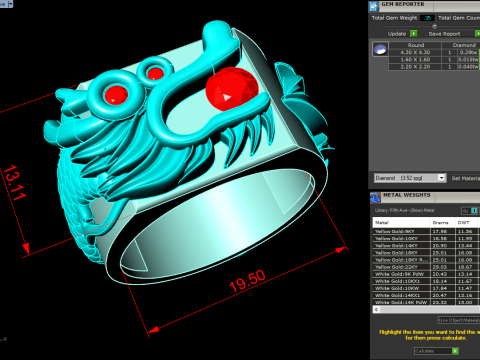This screenshot has height=360, width=480.
Task: Select the White Gold 10KW row
Action: [x=425, y=288]
